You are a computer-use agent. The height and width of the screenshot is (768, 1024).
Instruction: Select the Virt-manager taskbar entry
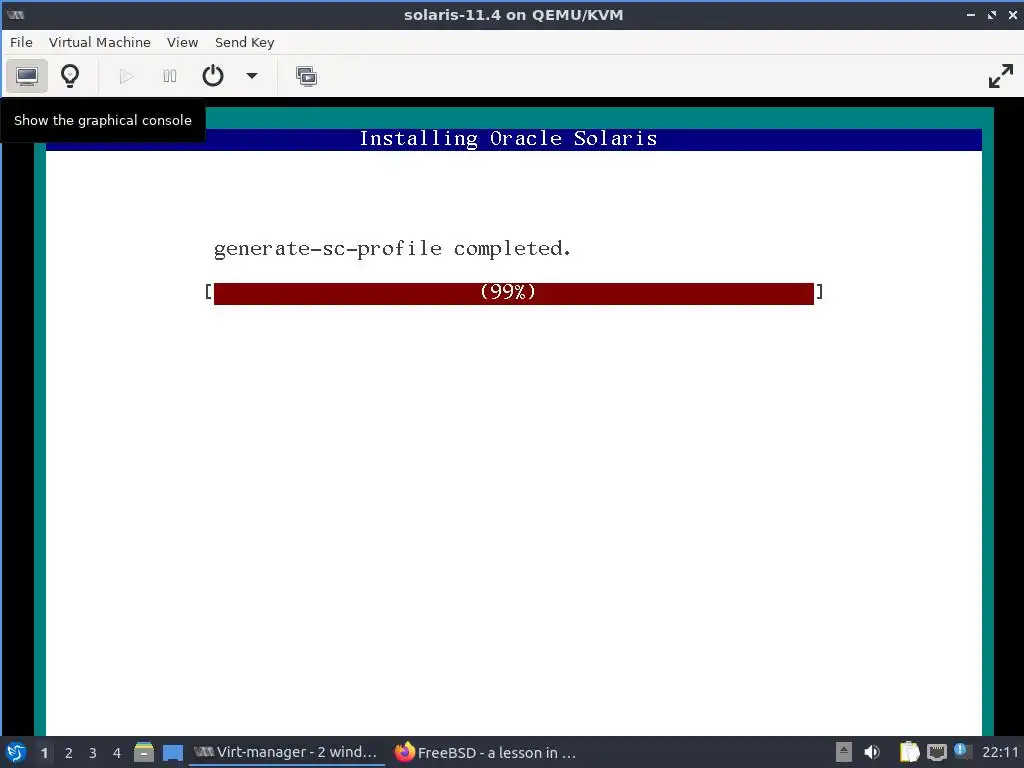click(286, 752)
